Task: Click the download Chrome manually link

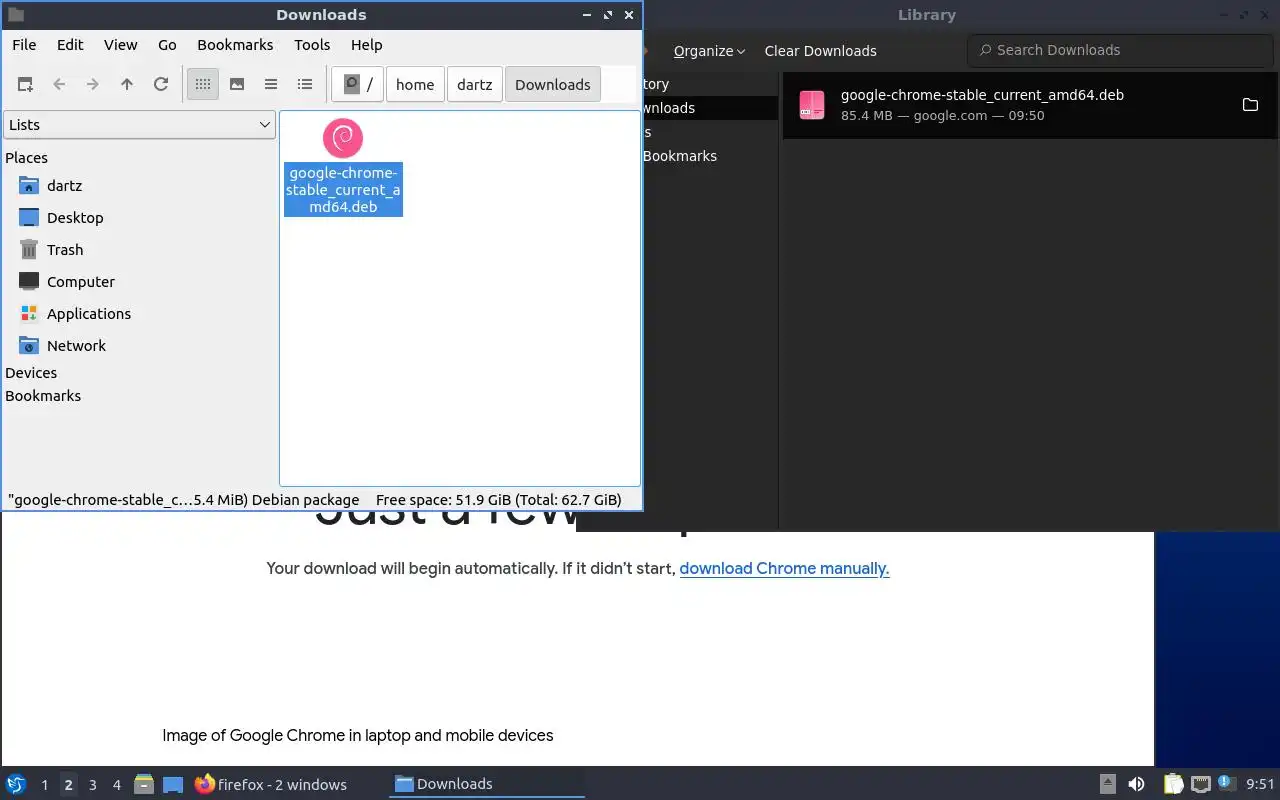Action: (x=784, y=568)
